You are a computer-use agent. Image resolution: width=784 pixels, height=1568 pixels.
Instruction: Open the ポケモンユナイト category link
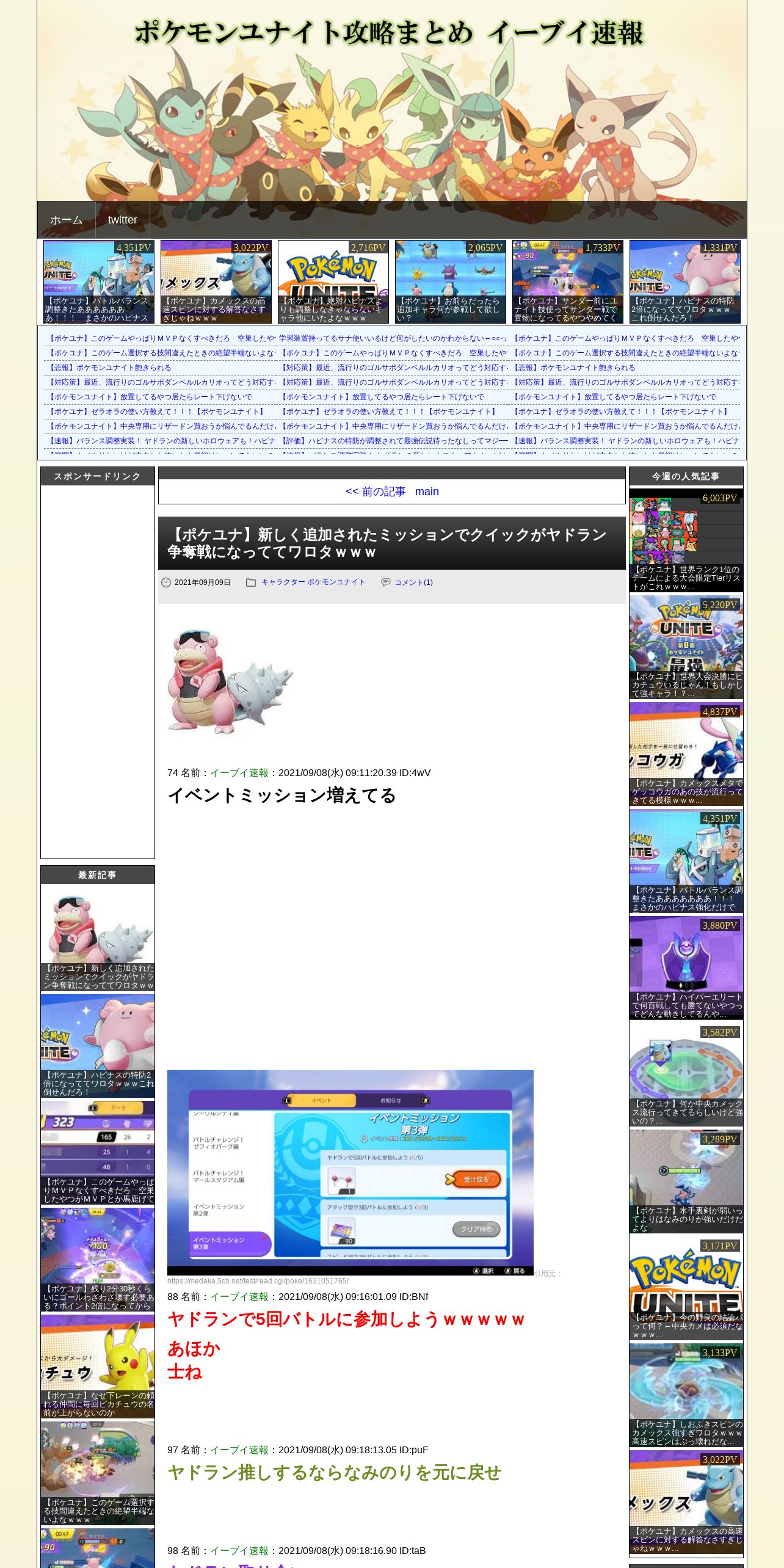[336, 583]
